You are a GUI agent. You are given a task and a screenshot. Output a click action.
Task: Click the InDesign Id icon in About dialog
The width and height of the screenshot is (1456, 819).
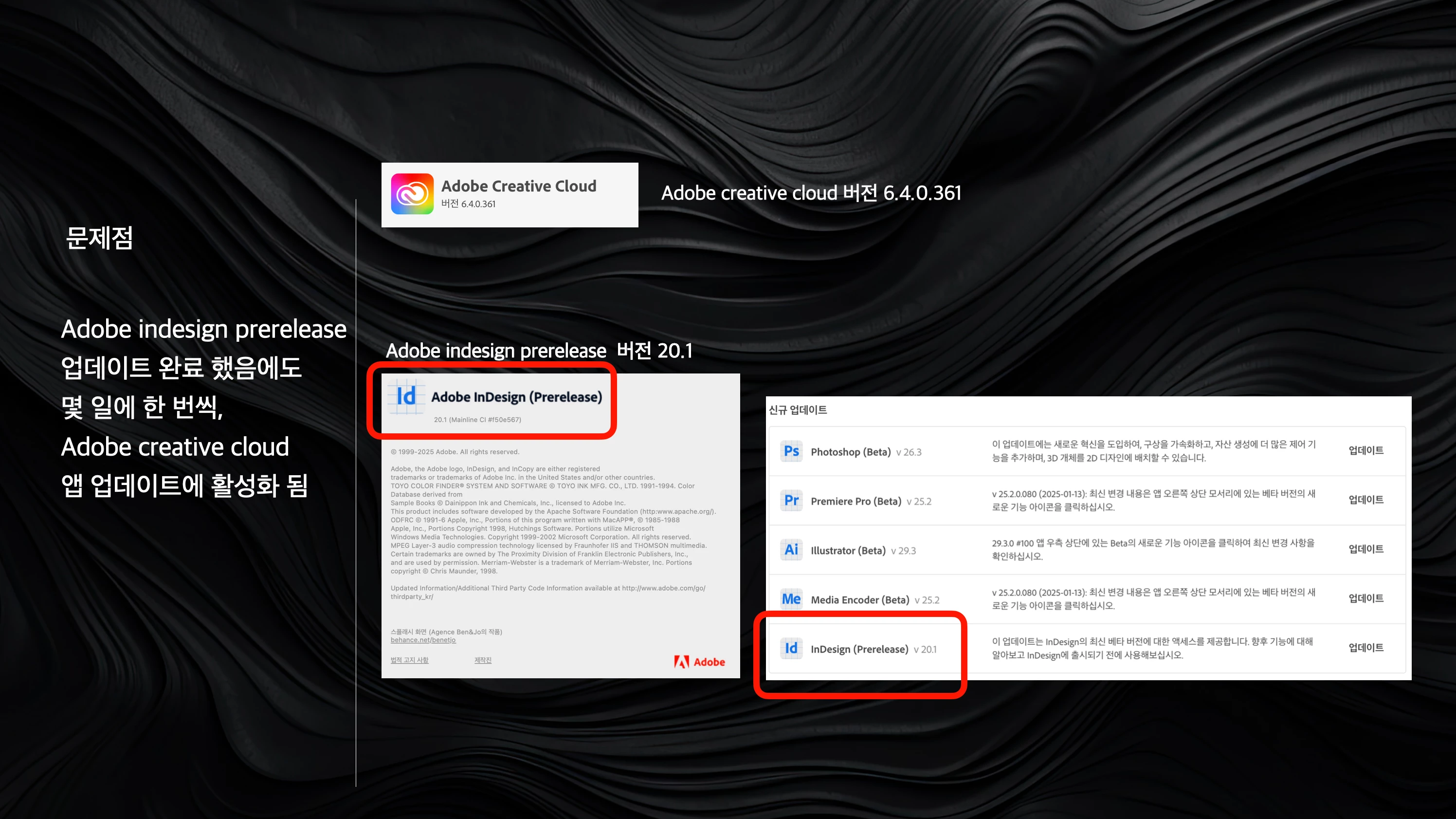click(x=406, y=396)
